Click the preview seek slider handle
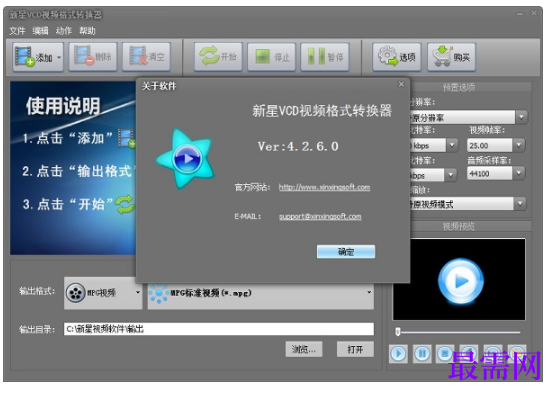560x397 pixels. click(x=398, y=332)
